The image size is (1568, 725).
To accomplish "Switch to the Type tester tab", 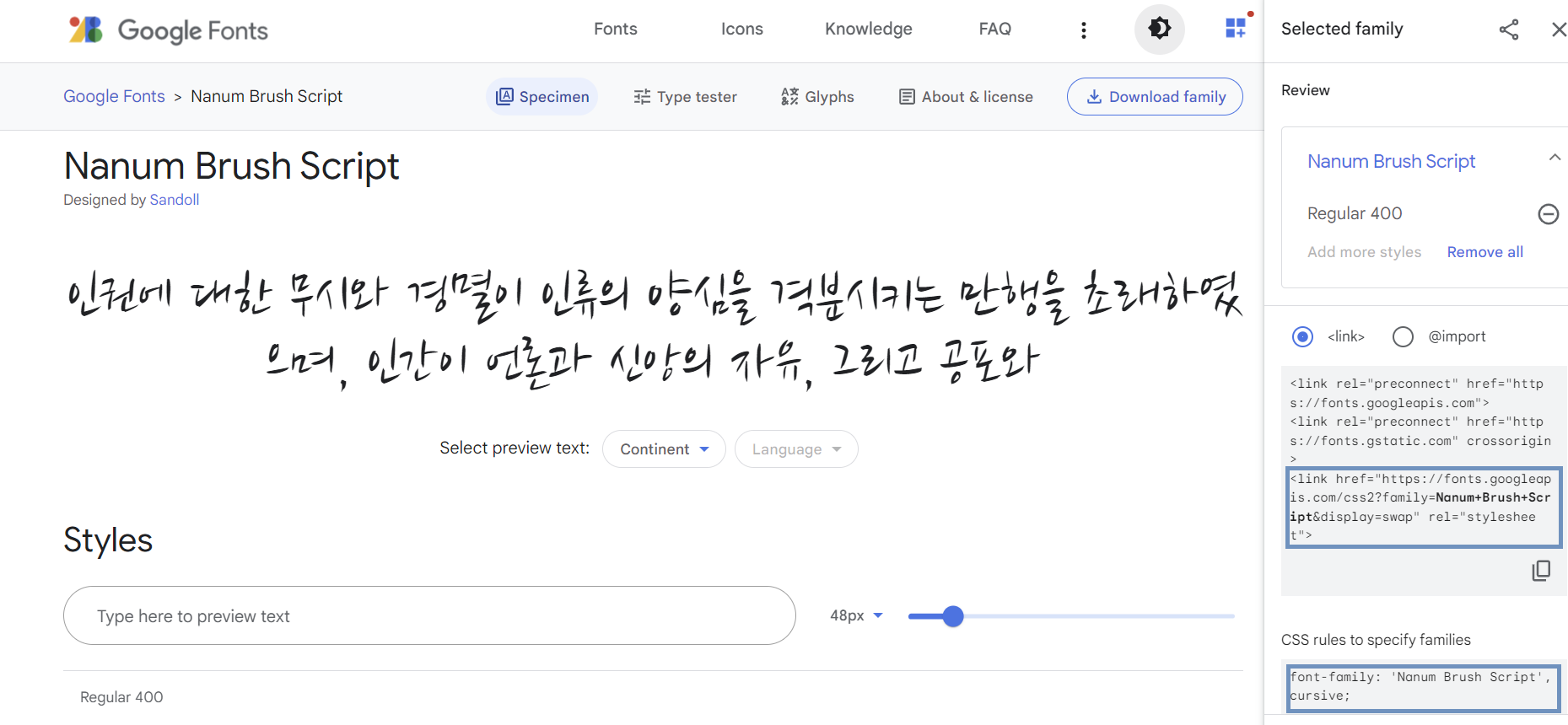I will (685, 97).
